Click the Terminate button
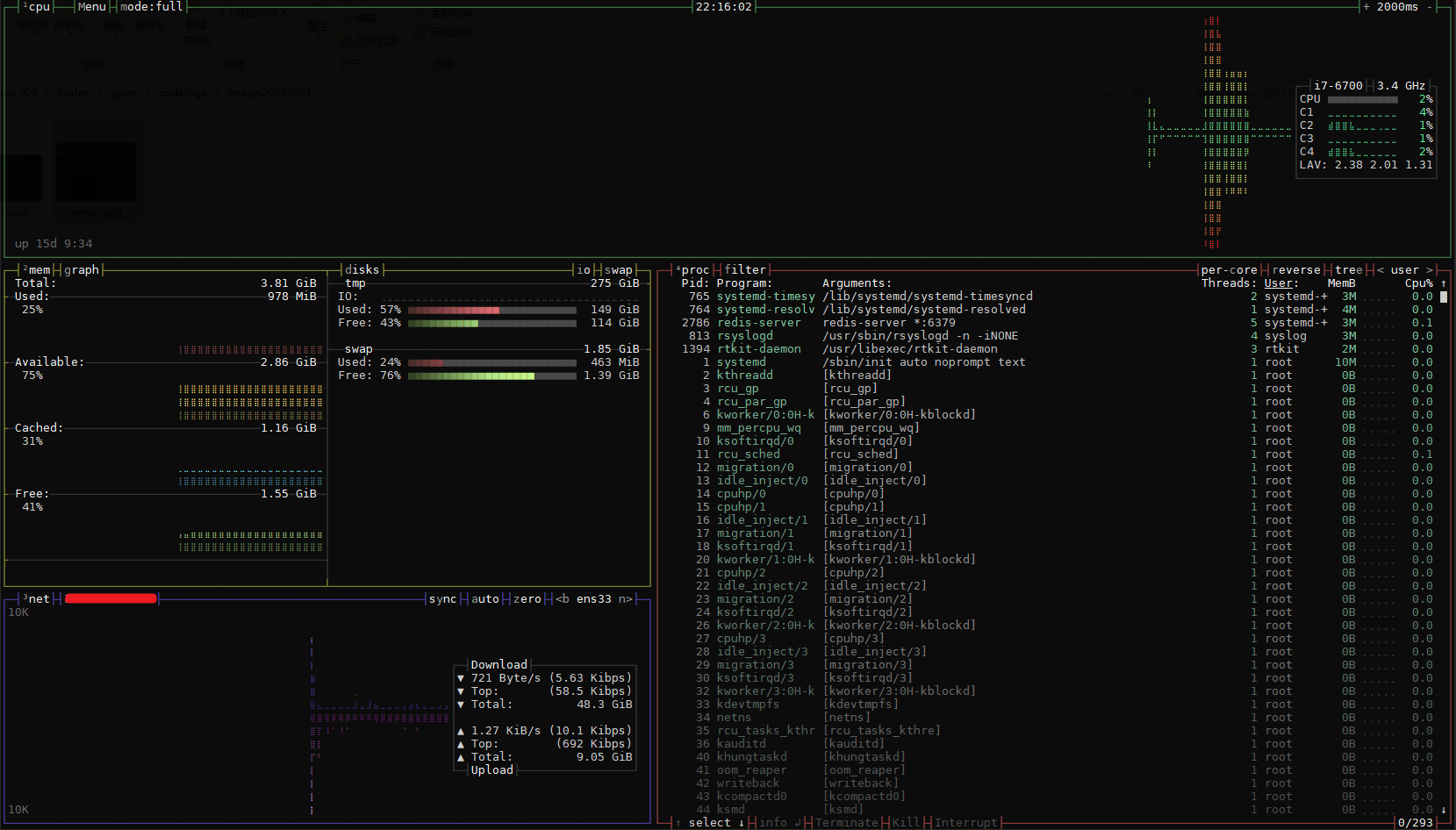This screenshot has height=830, width=1456. [x=847, y=823]
